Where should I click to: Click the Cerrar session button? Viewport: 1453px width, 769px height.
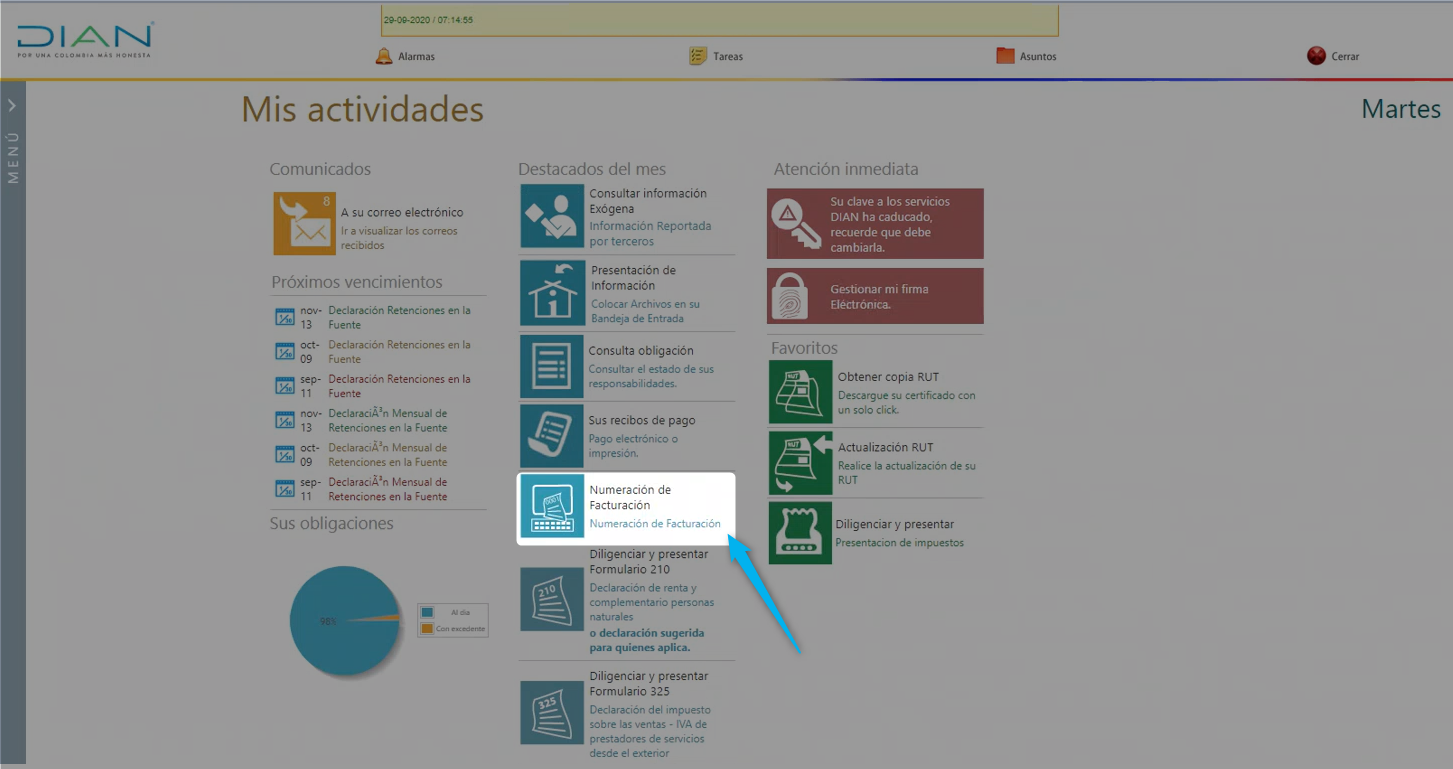tap(1333, 57)
